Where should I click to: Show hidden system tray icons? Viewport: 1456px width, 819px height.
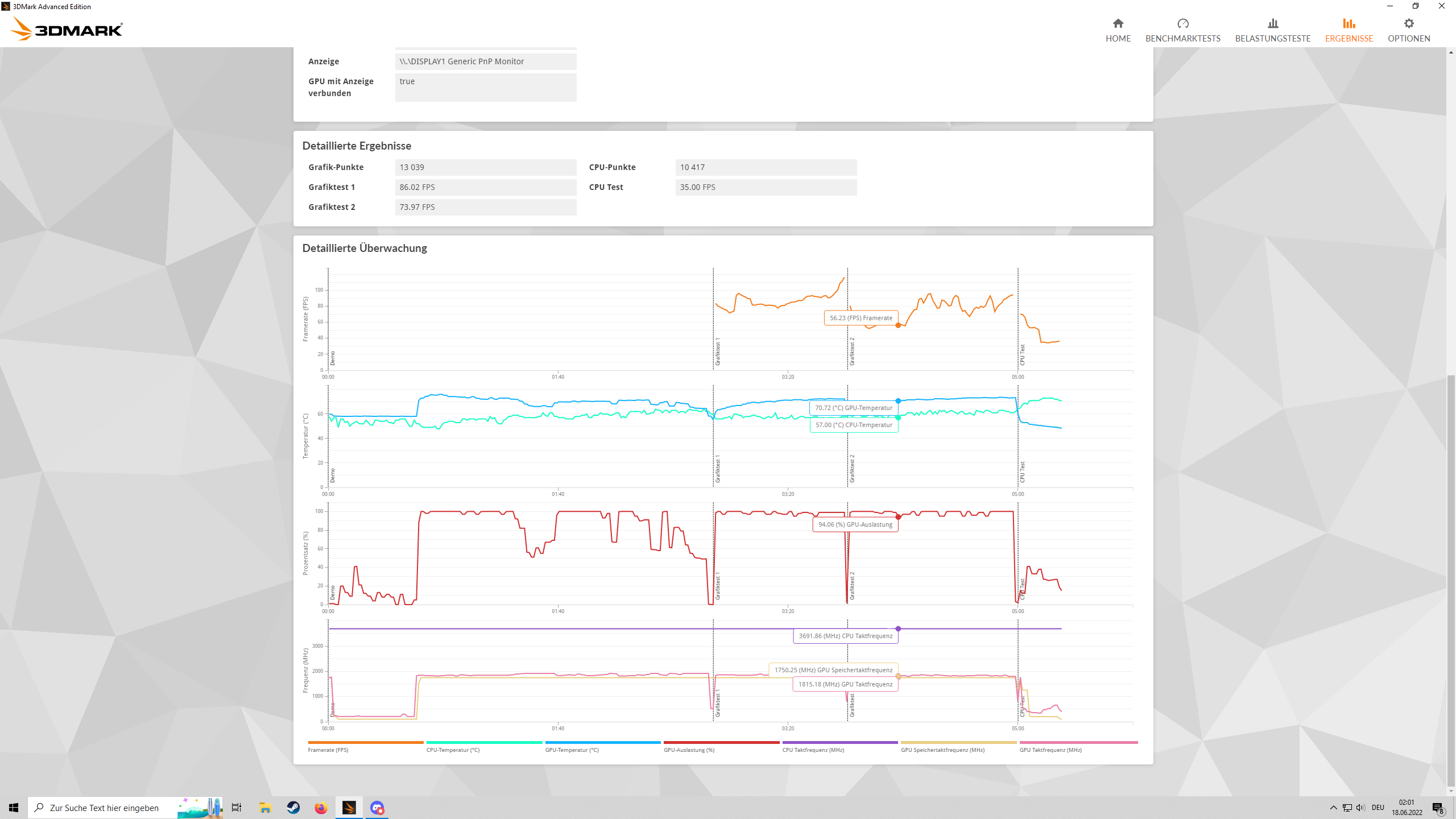point(1333,808)
